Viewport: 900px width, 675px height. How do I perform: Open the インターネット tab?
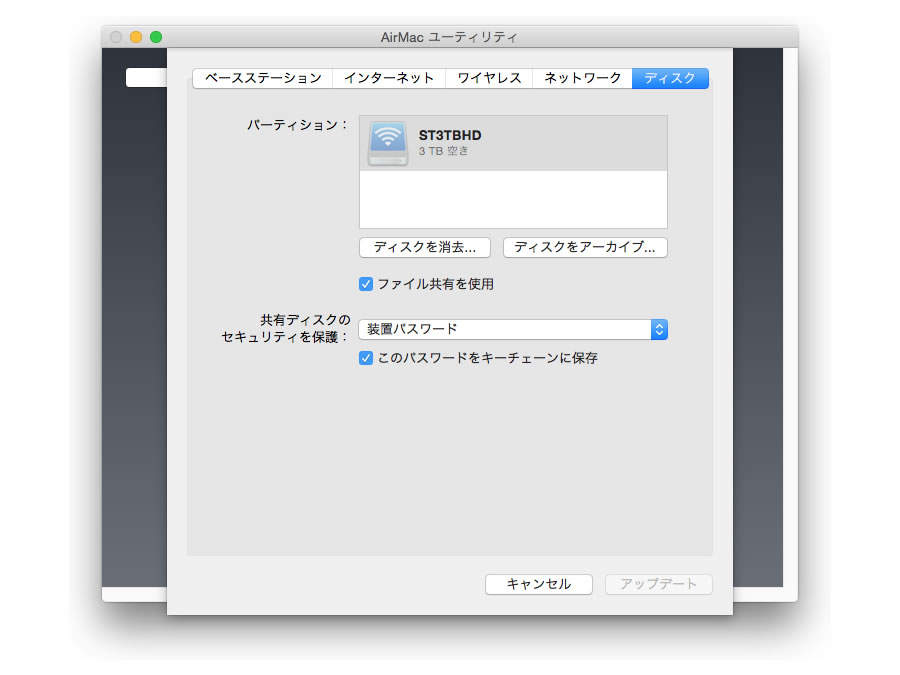(389, 78)
